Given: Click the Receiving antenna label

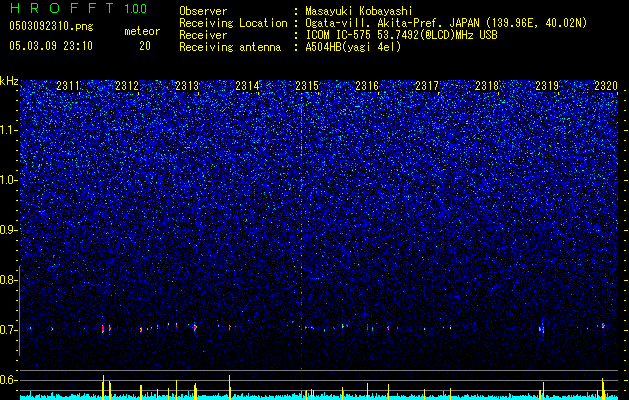Looking at the screenshot, I should [230, 47].
